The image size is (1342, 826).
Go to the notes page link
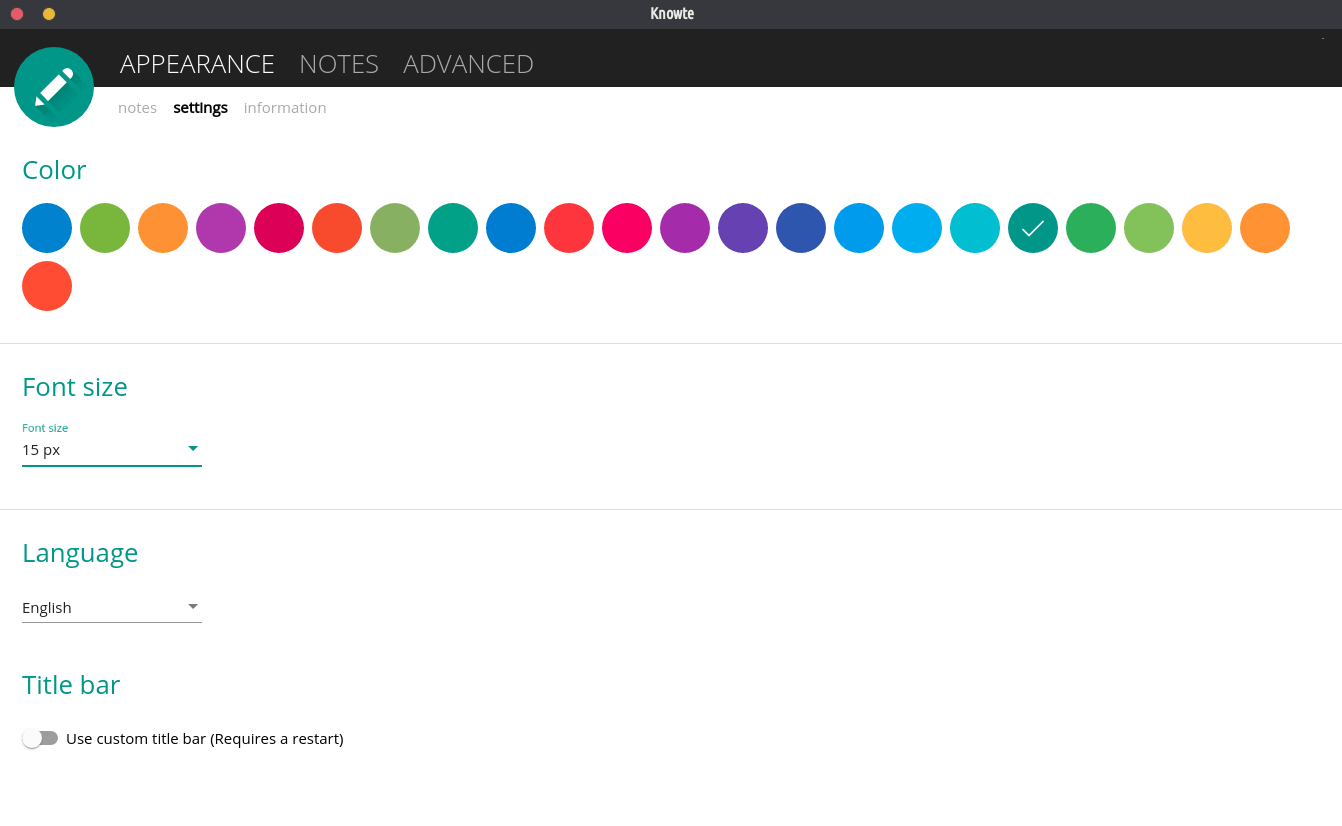point(137,108)
